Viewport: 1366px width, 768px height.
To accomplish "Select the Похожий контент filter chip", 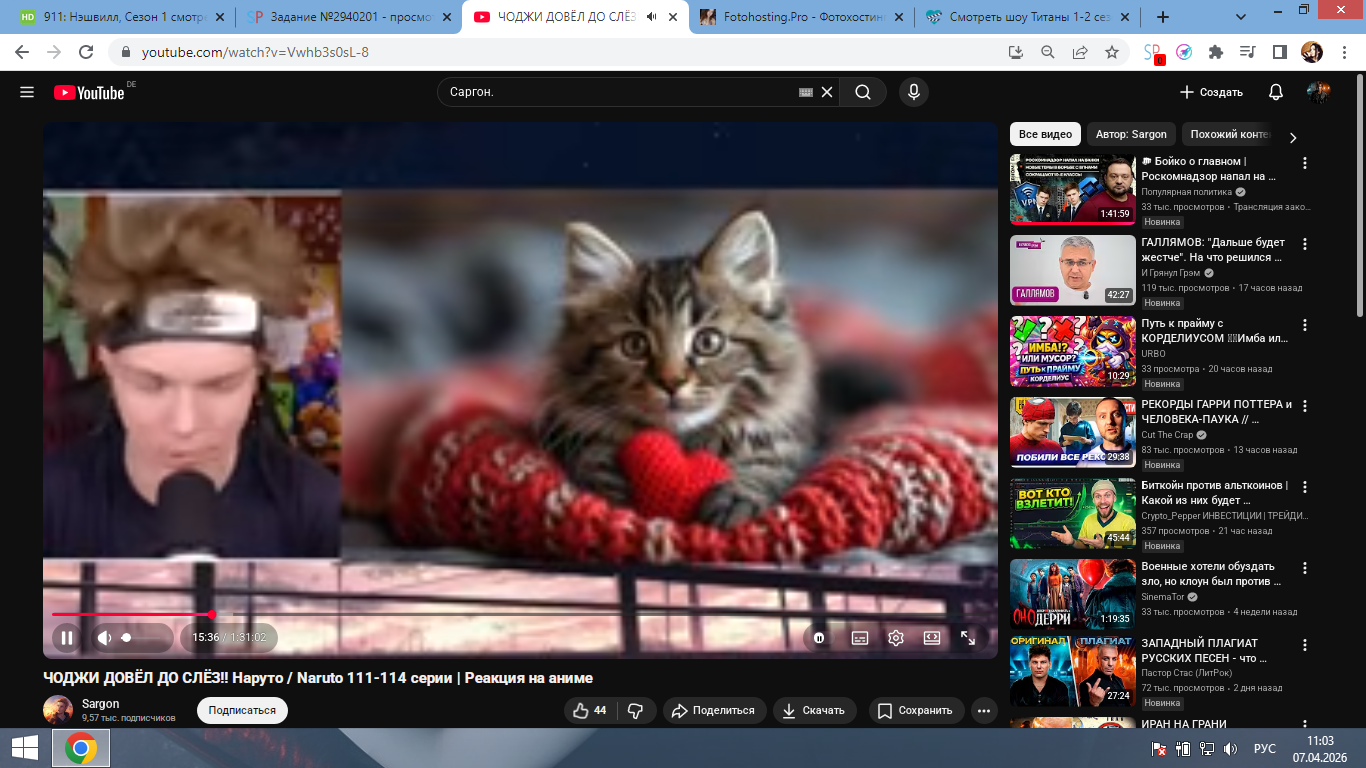I will pos(1229,134).
